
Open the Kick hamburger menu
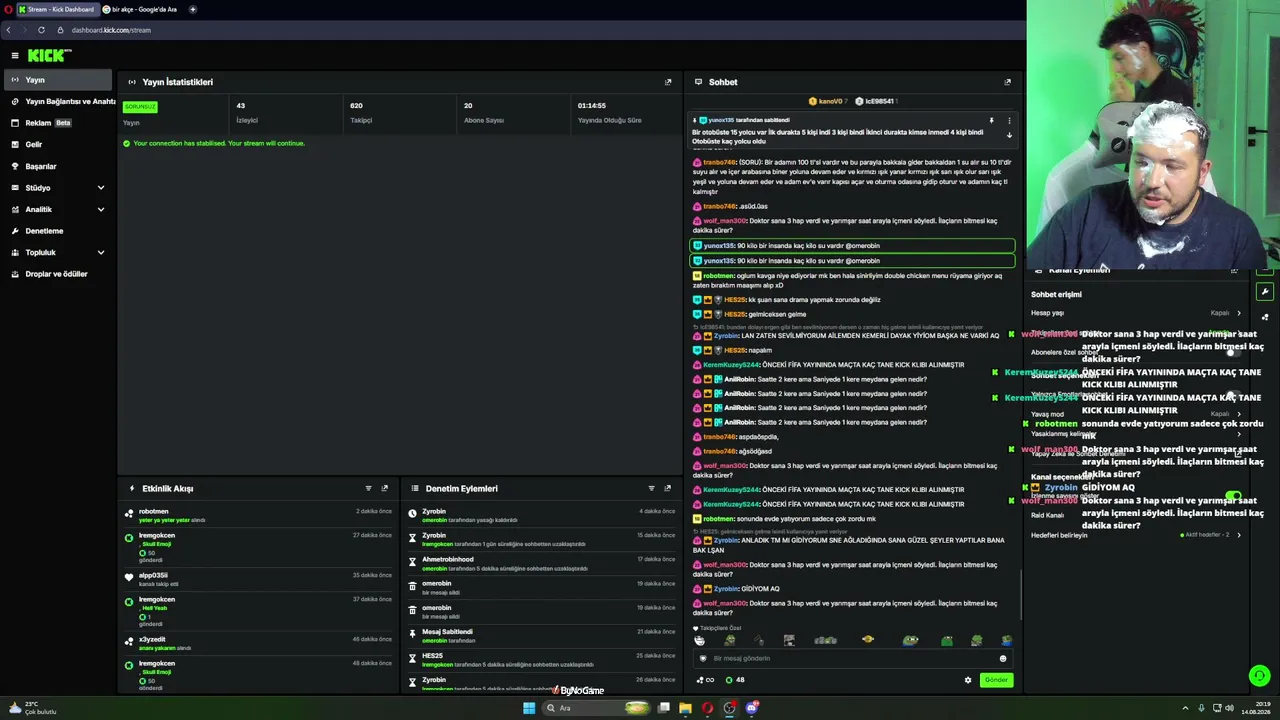pyautogui.click(x=15, y=56)
